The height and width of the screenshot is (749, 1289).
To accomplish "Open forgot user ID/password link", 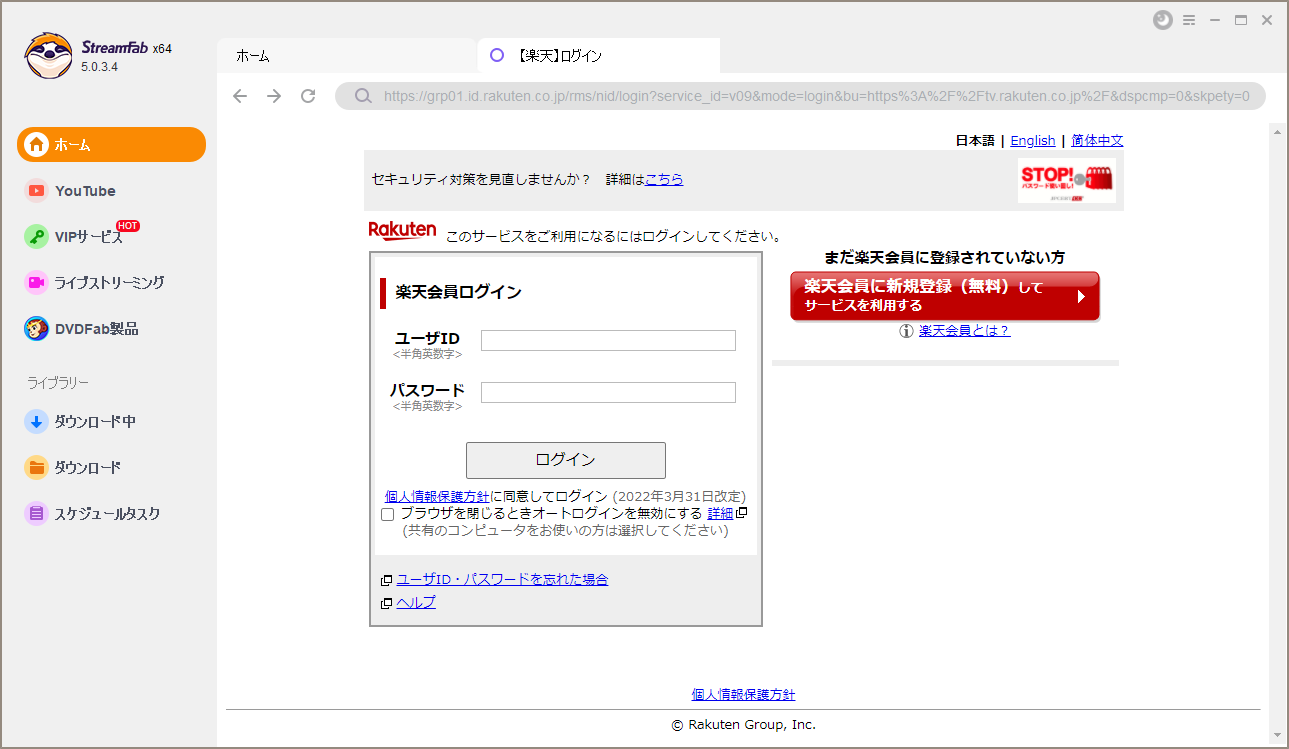I will [x=502, y=580].
